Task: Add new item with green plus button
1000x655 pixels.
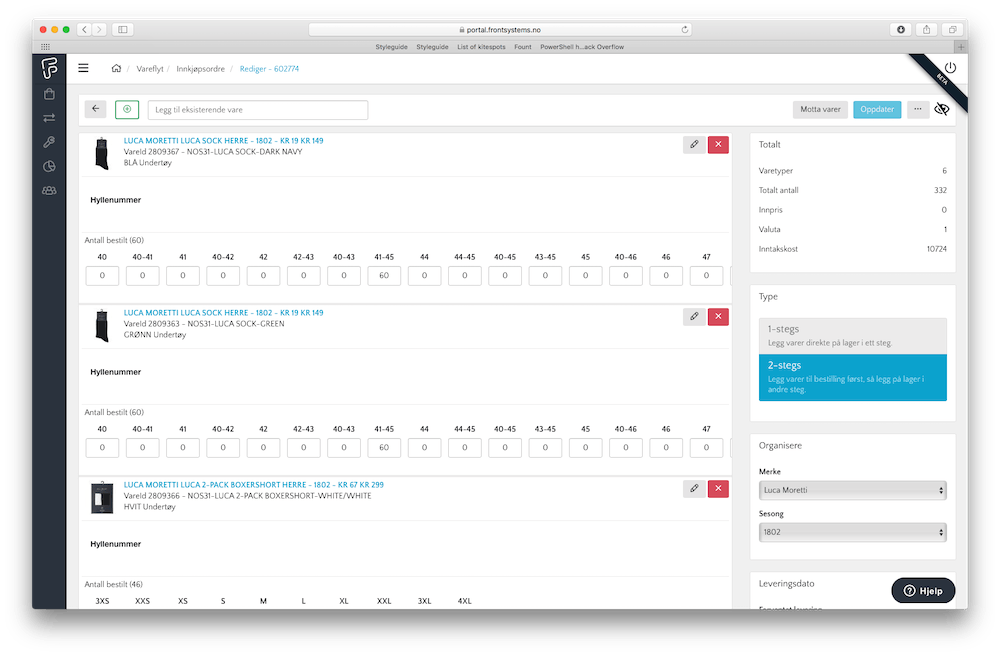Action: (x=127, y=109)
